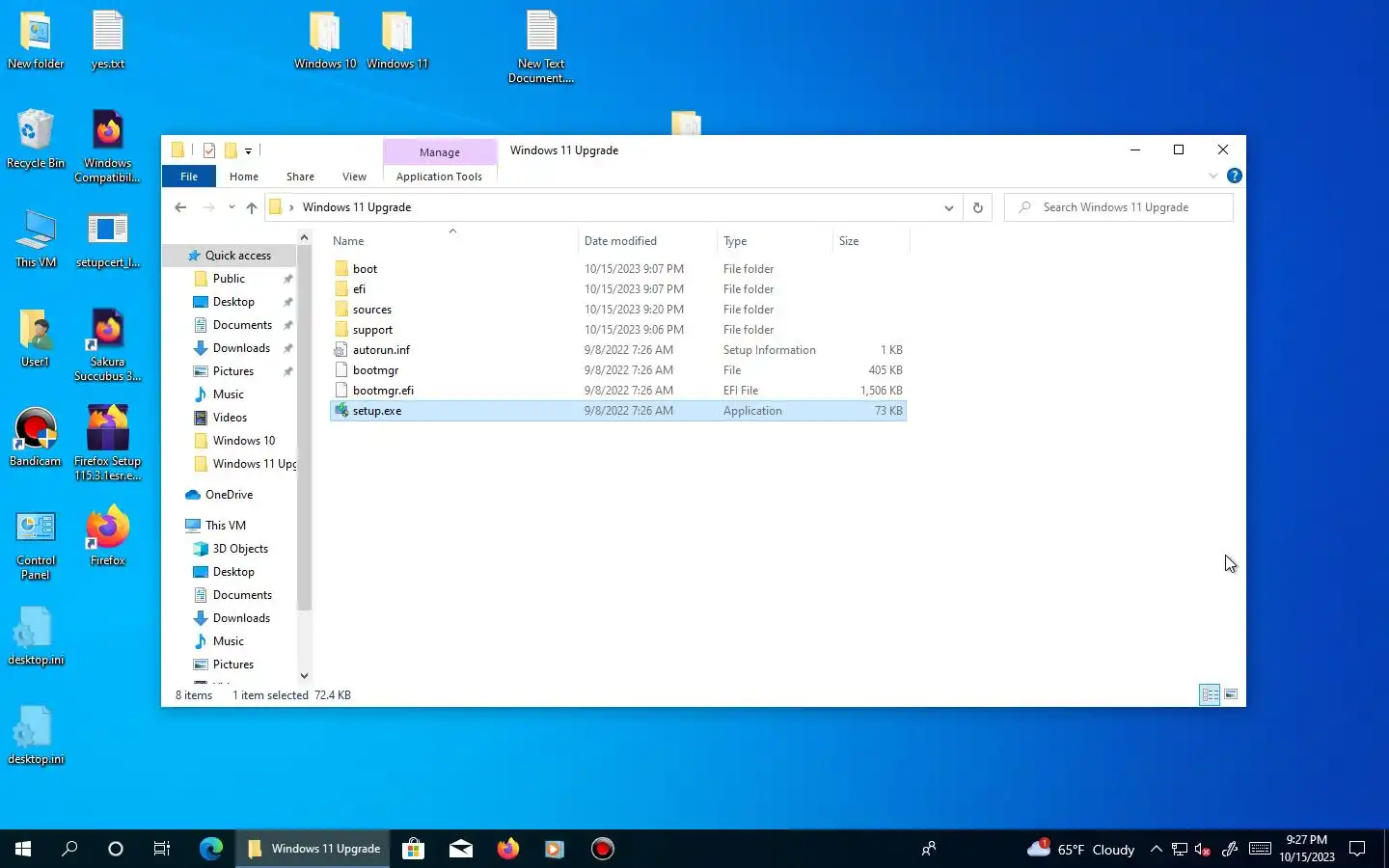Open Task View on taskbar
The image size is (1389, 868).
(162, 849)
